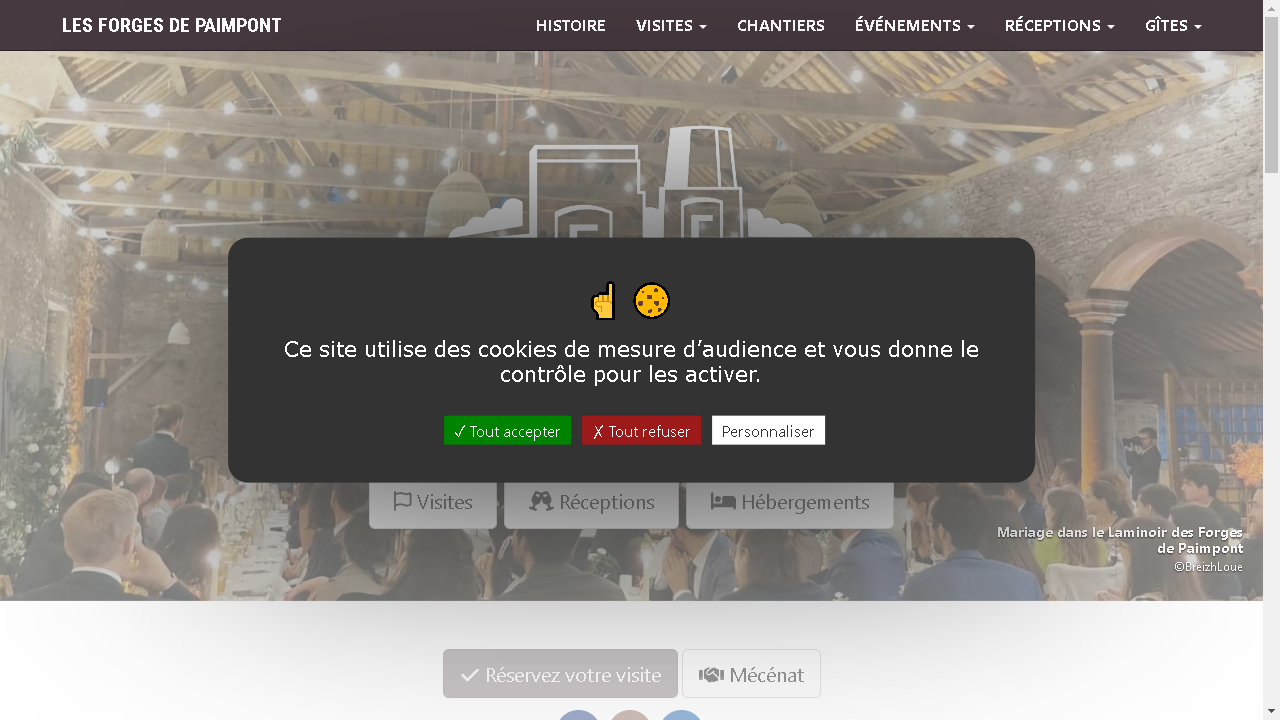This screenshot has width=1280, height=720.
Task: Click the bed icon on the Hébergements button
Action: 723,501
